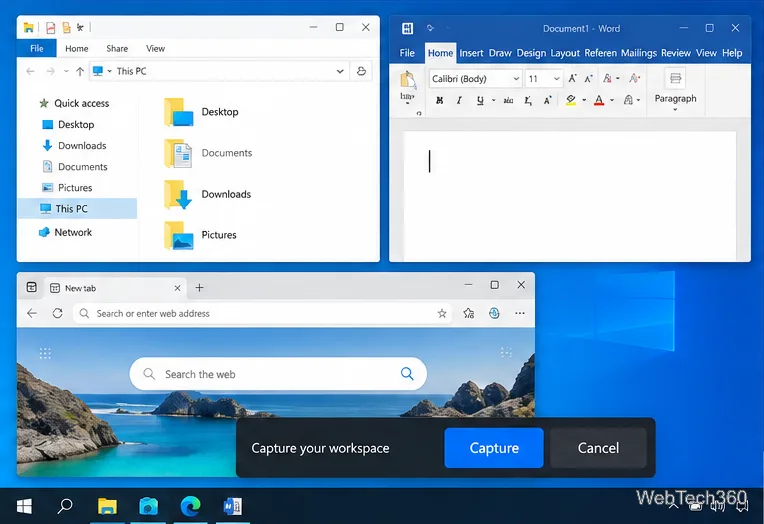Select Downloads folder in file list

point(208,194)
